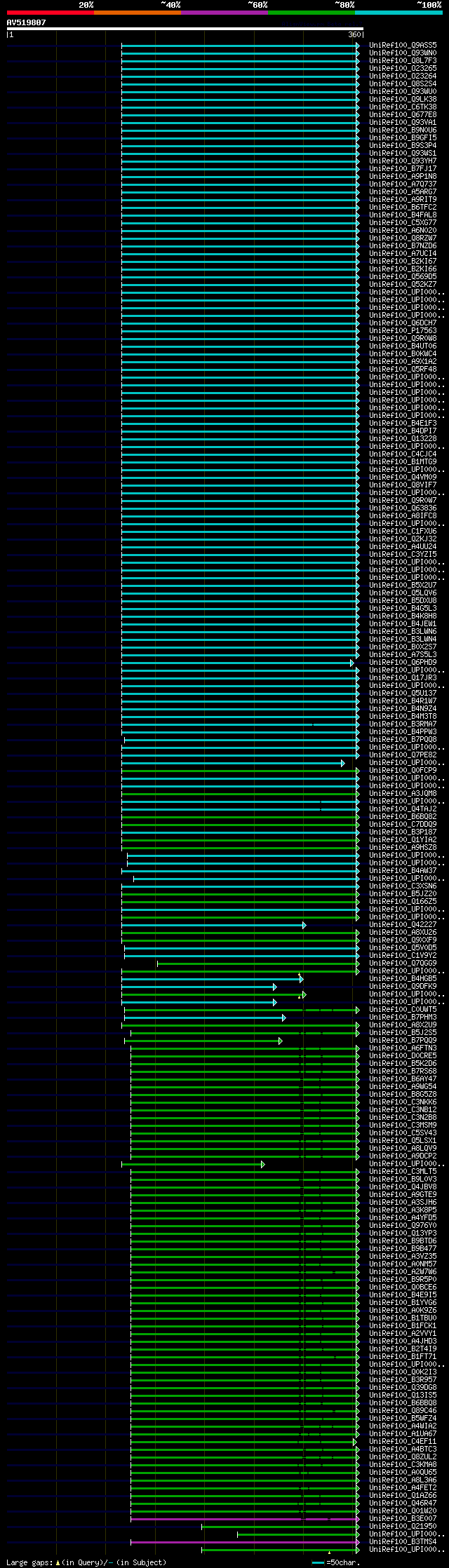
Task: Select the UniRef100_Q677E8 label
Action: [403, 114]
